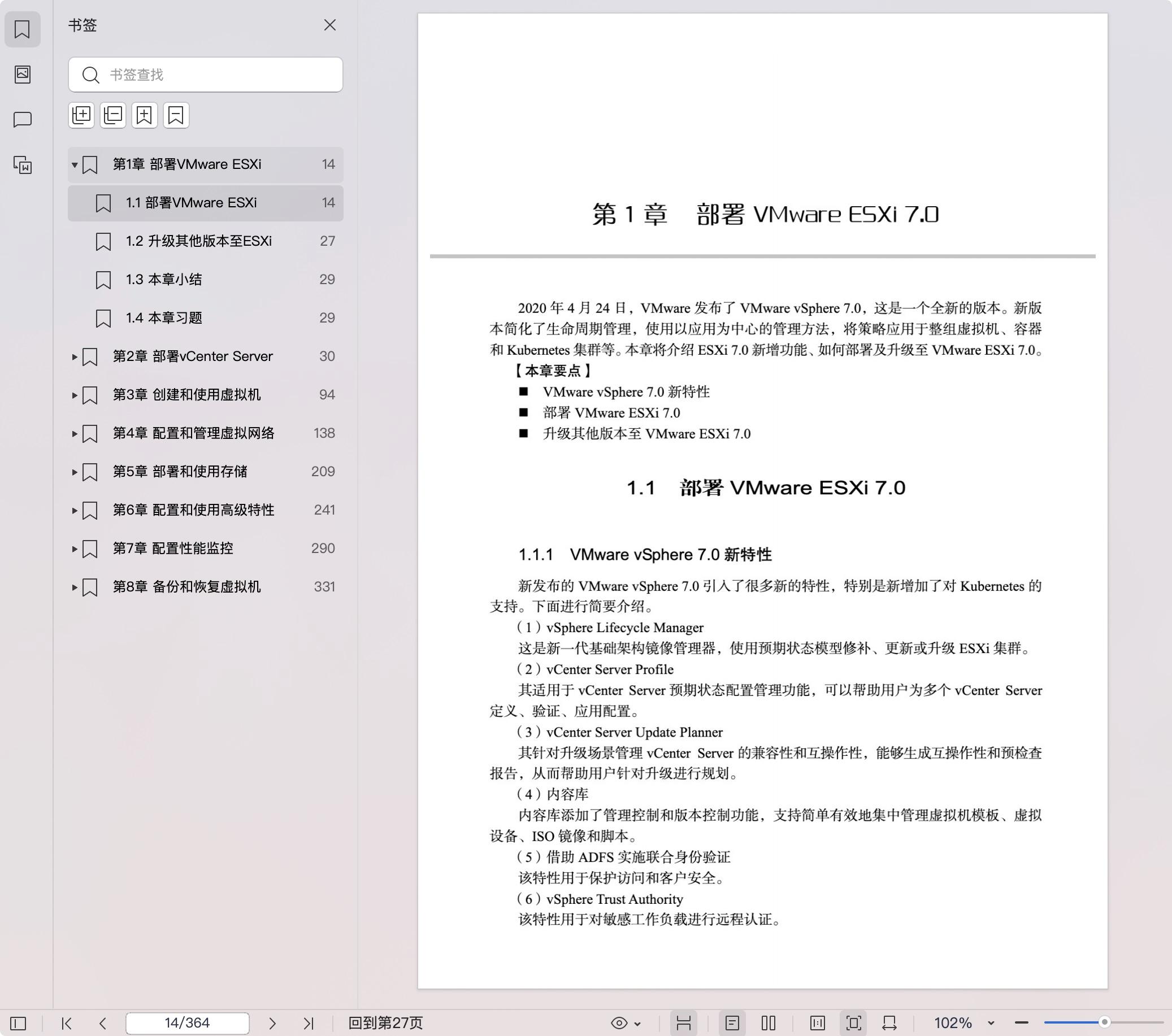Select bookmark 1.3 本章小结
This screenshot has height=1036, width=1172.
[205, 280]
